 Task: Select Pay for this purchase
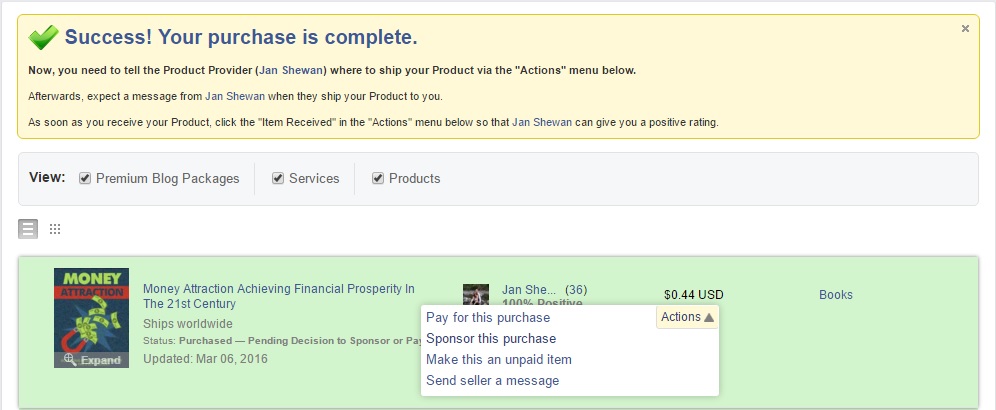(x=488, y=317)
